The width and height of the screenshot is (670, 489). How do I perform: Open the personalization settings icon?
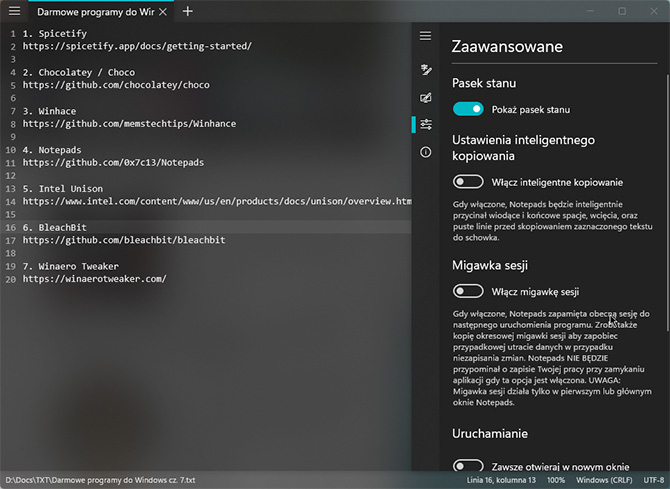tap(426, 98)
